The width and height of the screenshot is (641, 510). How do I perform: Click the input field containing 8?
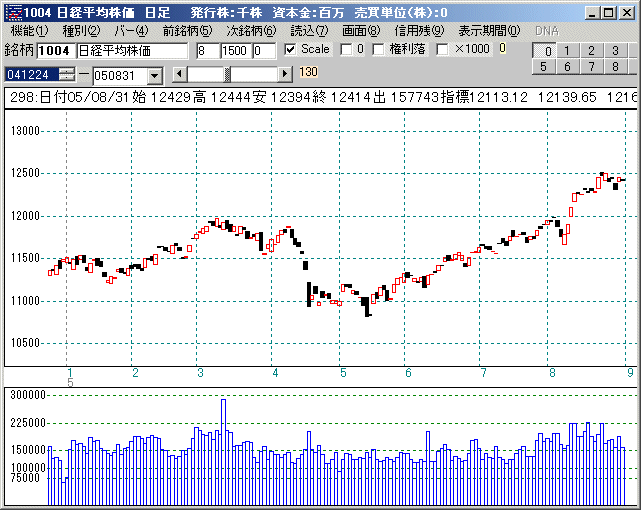[x=208, y=51]
